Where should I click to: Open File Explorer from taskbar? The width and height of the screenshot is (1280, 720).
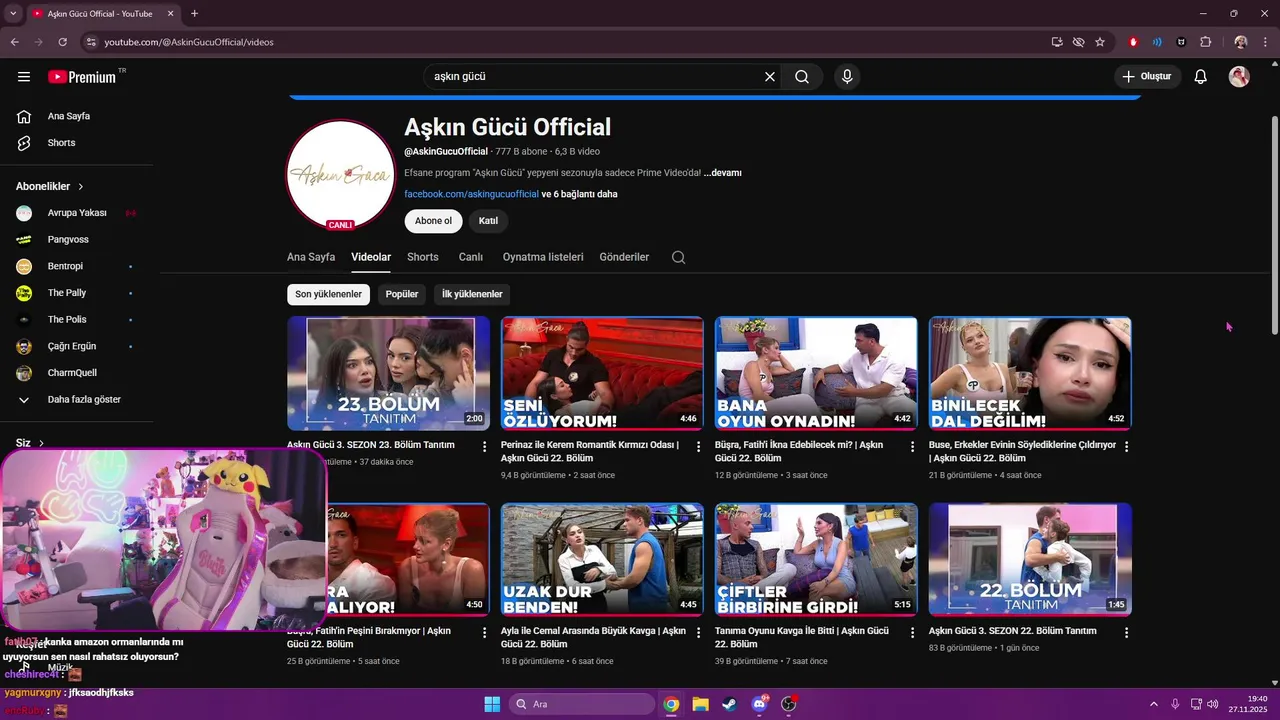pyautogui.click(x=700, y=704)
